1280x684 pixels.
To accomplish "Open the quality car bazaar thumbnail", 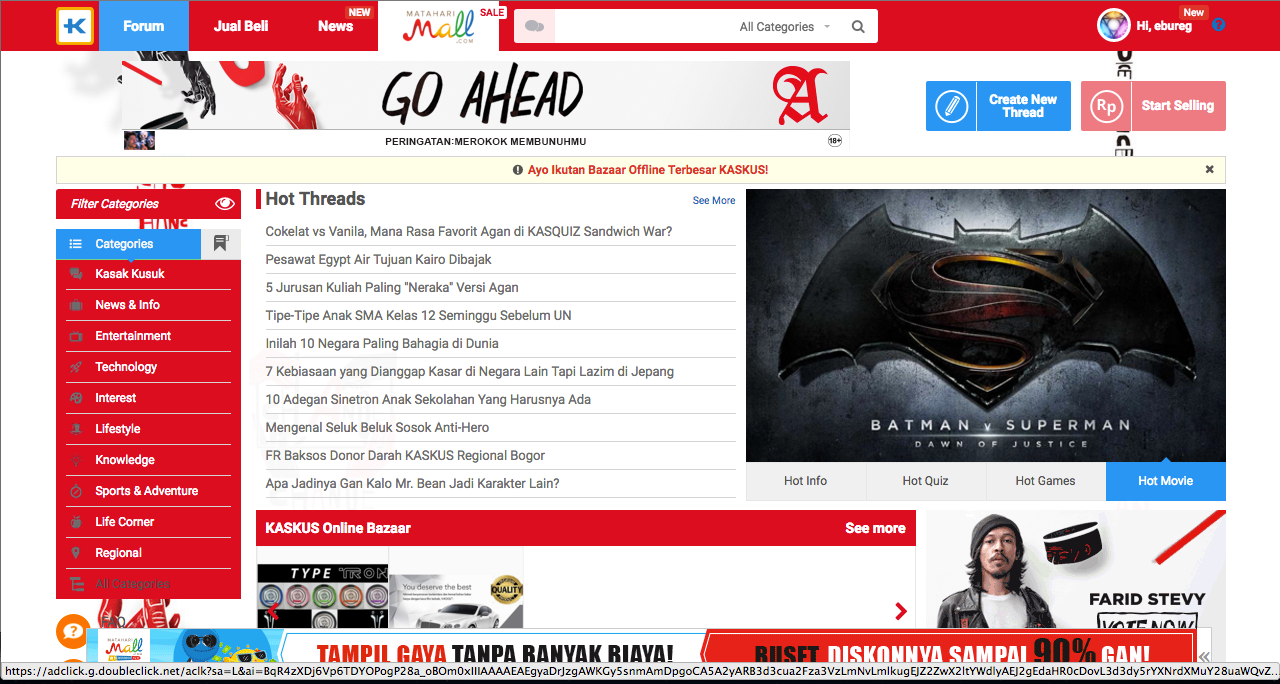I will [456, 600].
